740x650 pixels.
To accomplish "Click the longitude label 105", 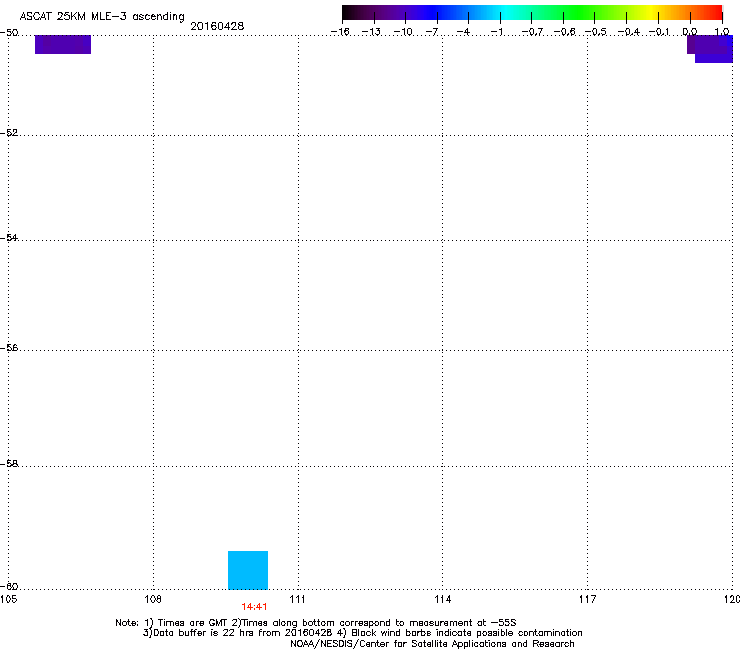I will (x=8, y=599).
